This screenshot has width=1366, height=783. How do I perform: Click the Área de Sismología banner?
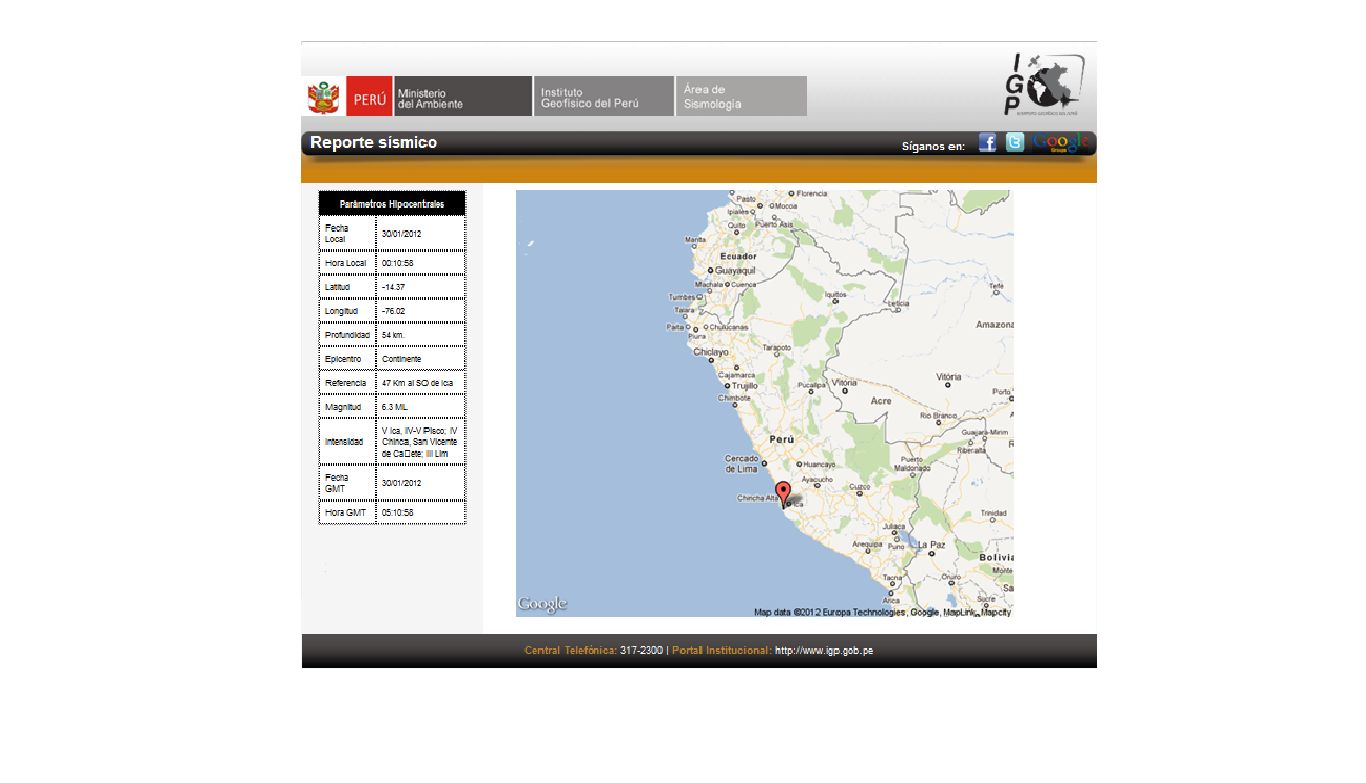point(741,97)
